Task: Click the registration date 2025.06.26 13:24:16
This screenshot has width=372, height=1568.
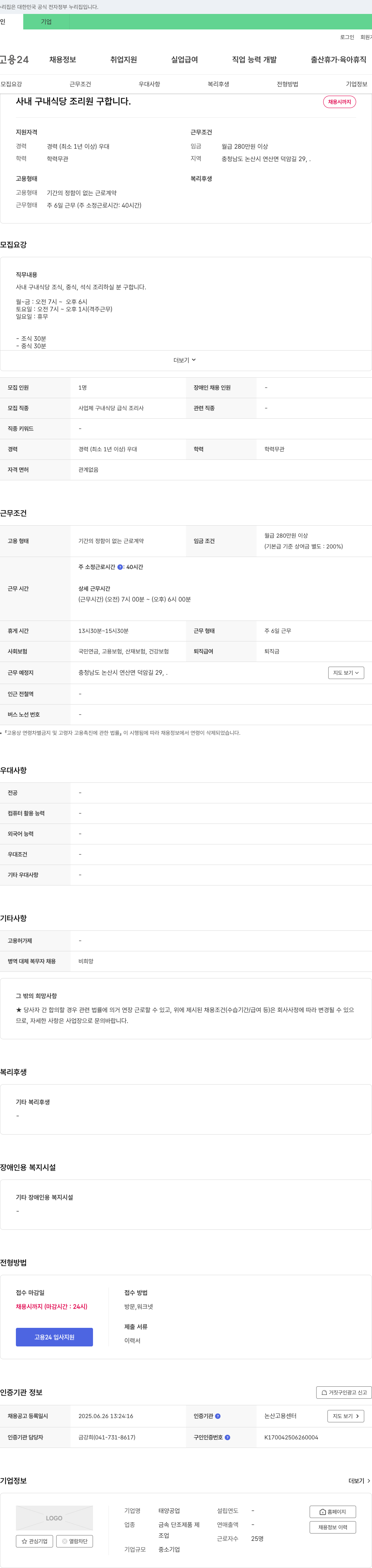Action: [106, 1416]
